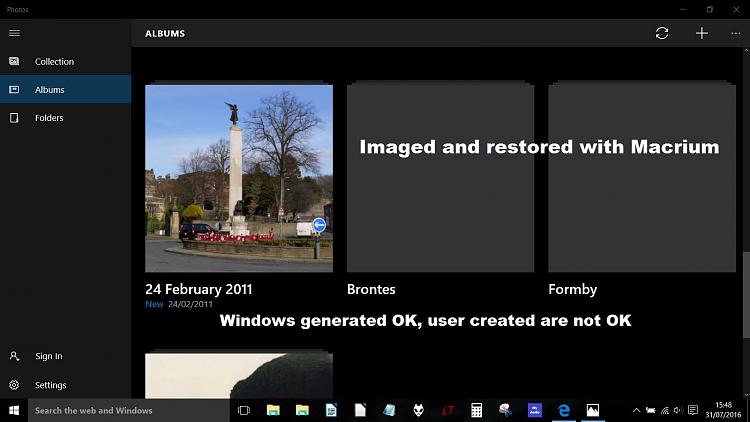Click the Albums icon in sidebar
This screenshot has width=750, height=422.
coord(14,89)
